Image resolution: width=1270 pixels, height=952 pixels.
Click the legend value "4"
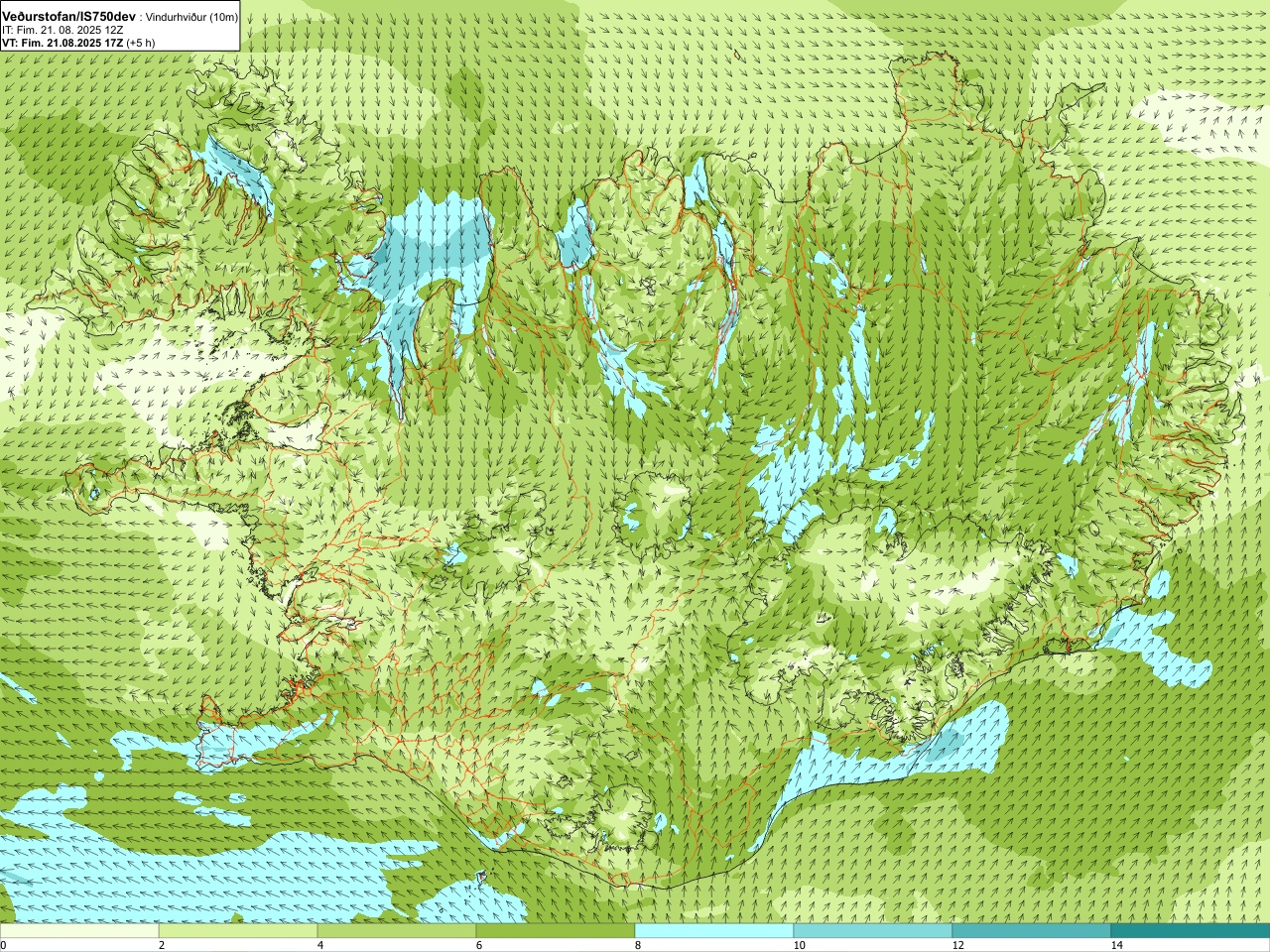pyautogui.click(x=320, y=945)
